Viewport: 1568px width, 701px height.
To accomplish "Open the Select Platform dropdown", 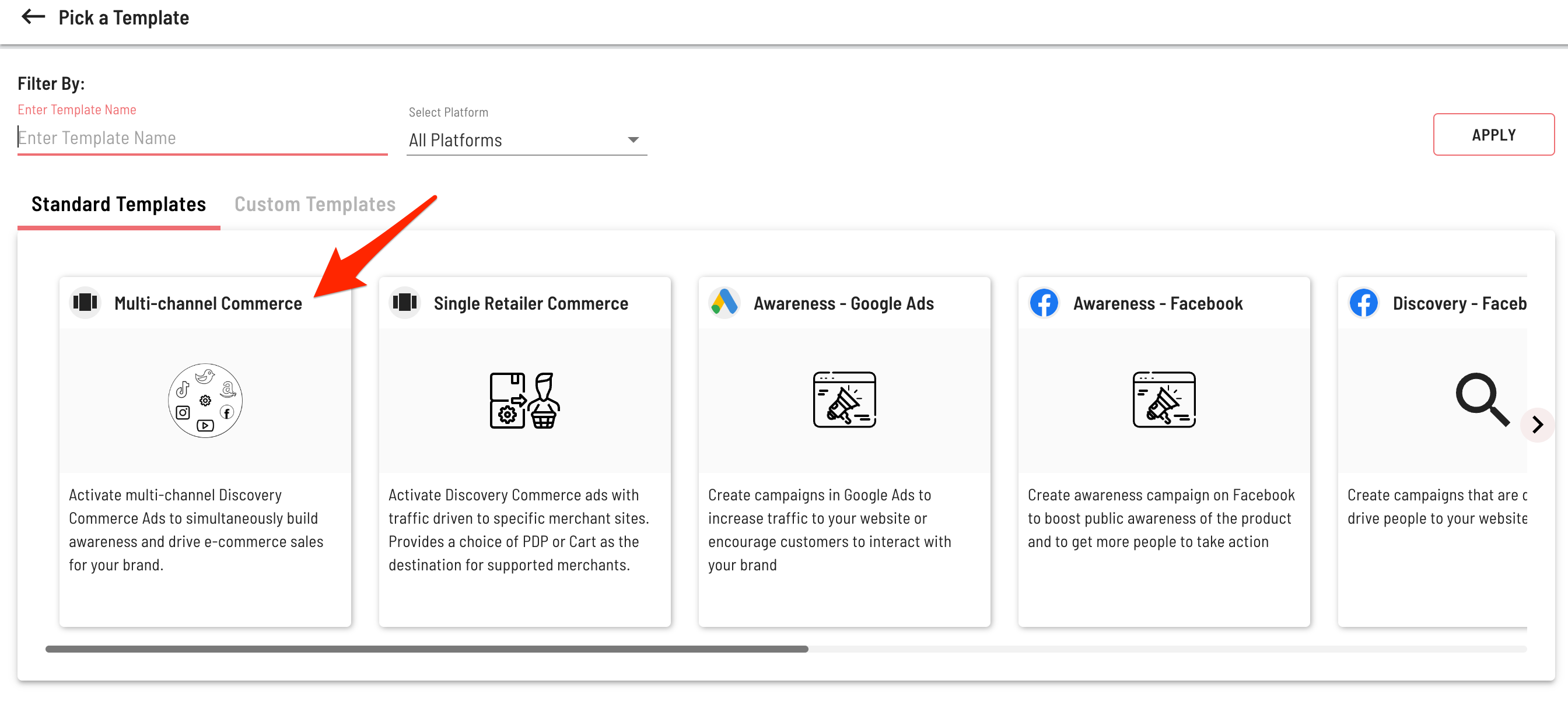I will coord(526,140).
